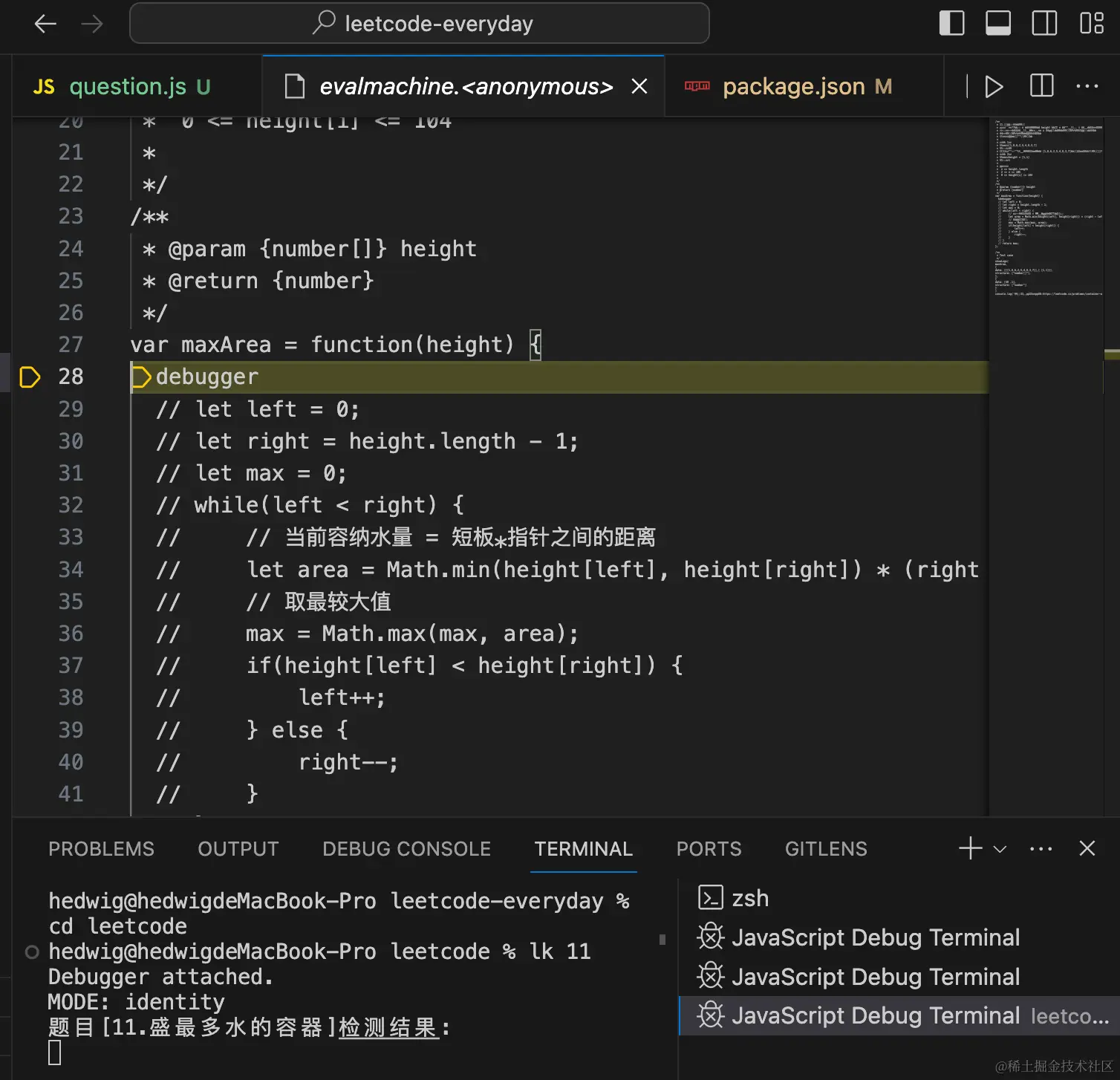
Task: Switch to the package.json tab
Action: (806, 87)
